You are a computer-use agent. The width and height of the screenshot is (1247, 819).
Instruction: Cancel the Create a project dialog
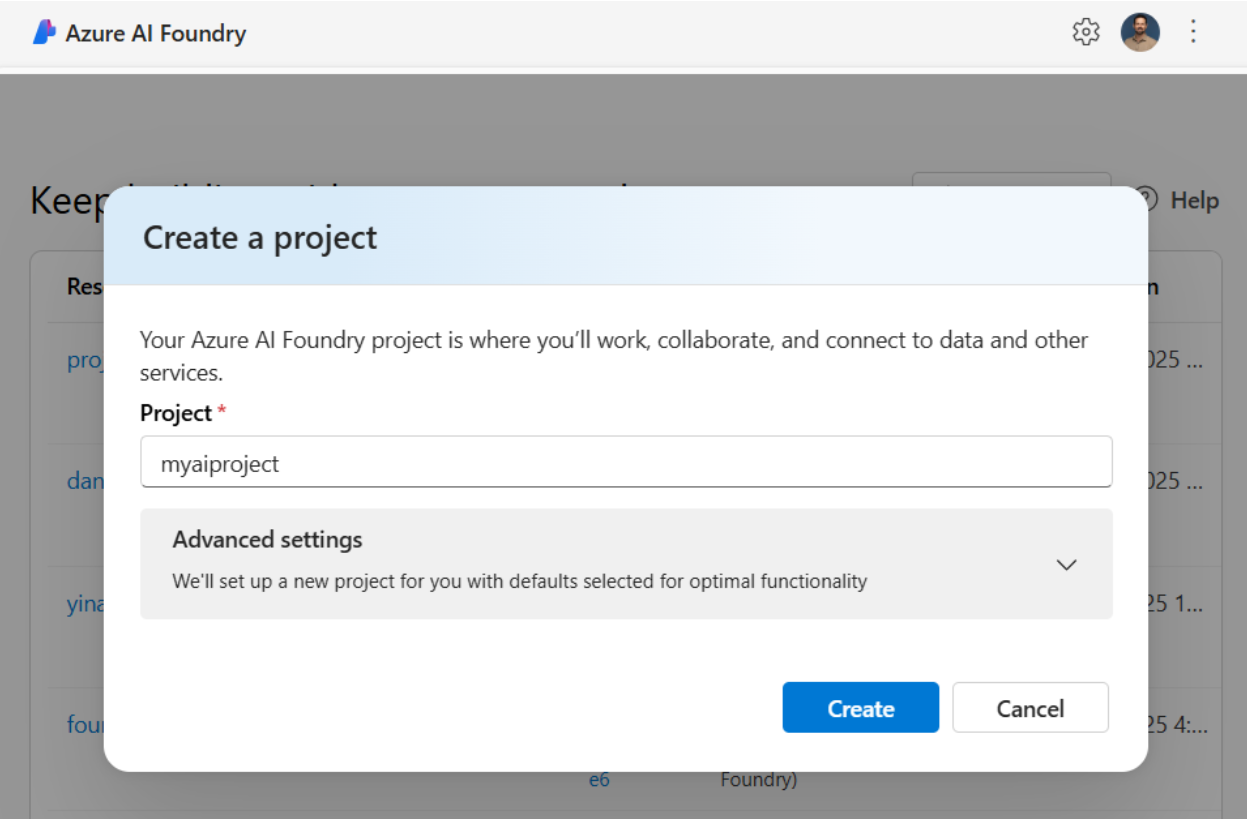click(1030, 708)
